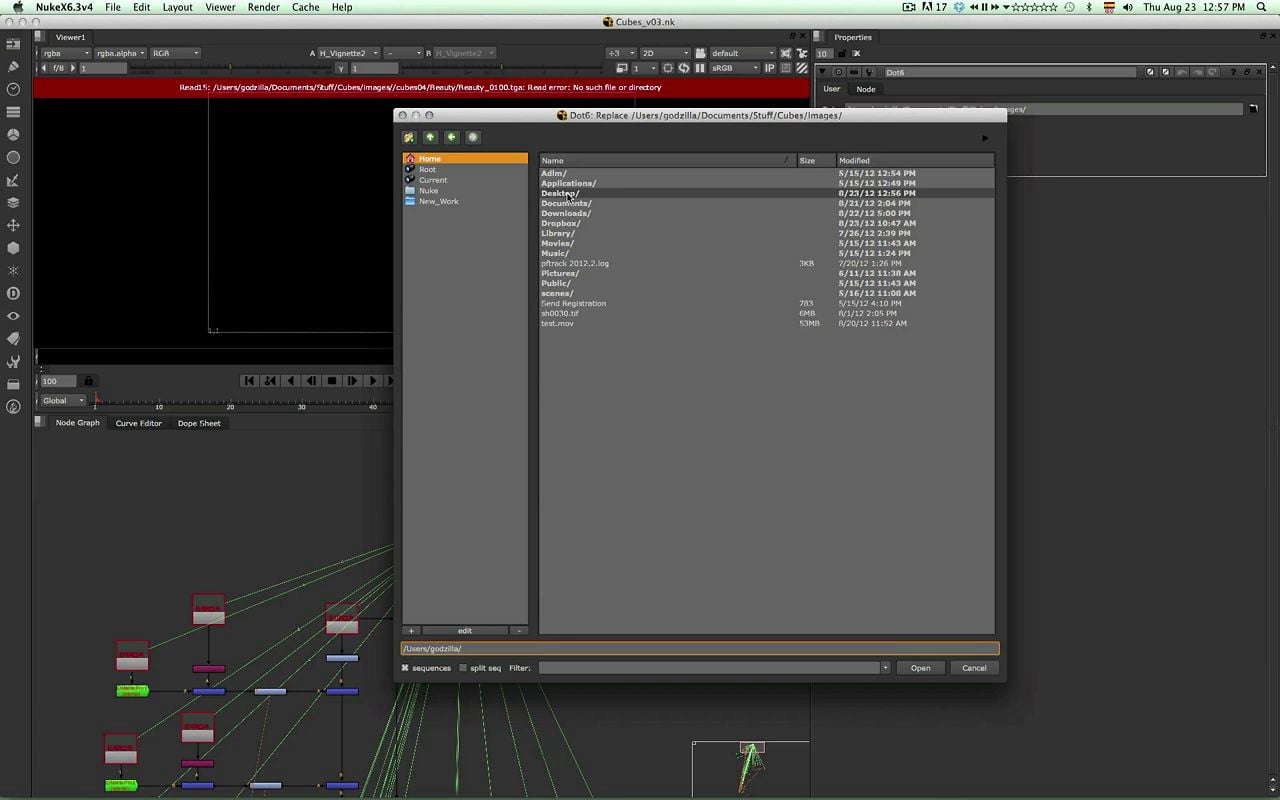This screenshot has height=800, width=1280.
Task: Open the Global timeline range dropdown
Action: coord(63,400)
